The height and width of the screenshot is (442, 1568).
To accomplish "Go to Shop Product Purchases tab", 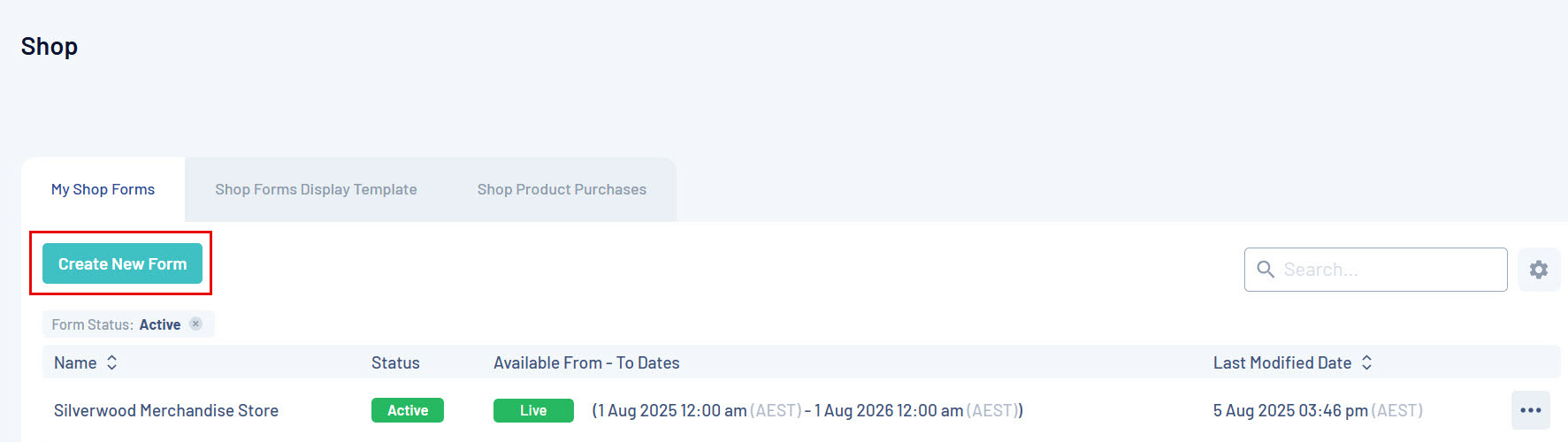I will (562, 189).
